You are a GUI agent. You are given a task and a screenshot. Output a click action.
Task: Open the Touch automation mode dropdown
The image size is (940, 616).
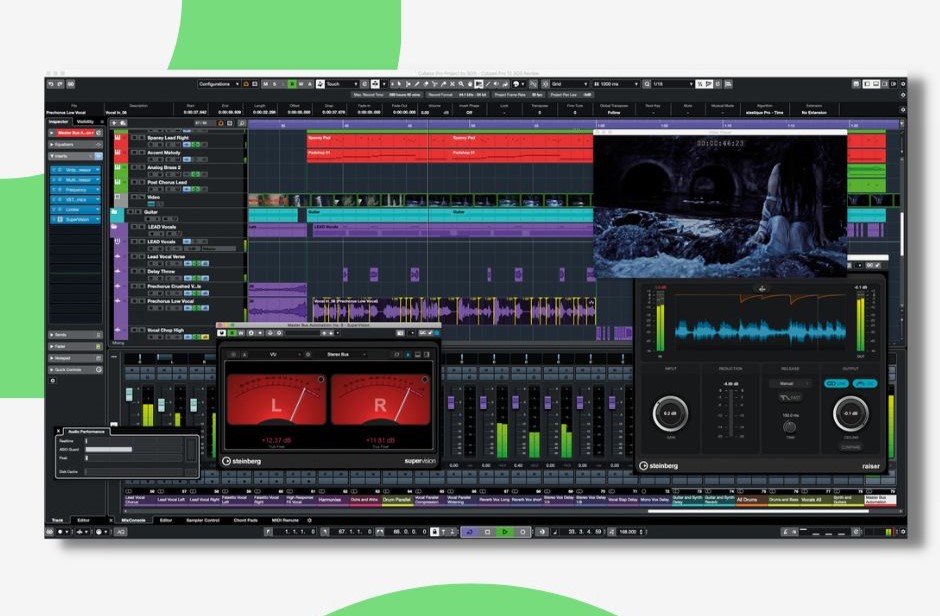pyautogui.click(x=336, y=83)
